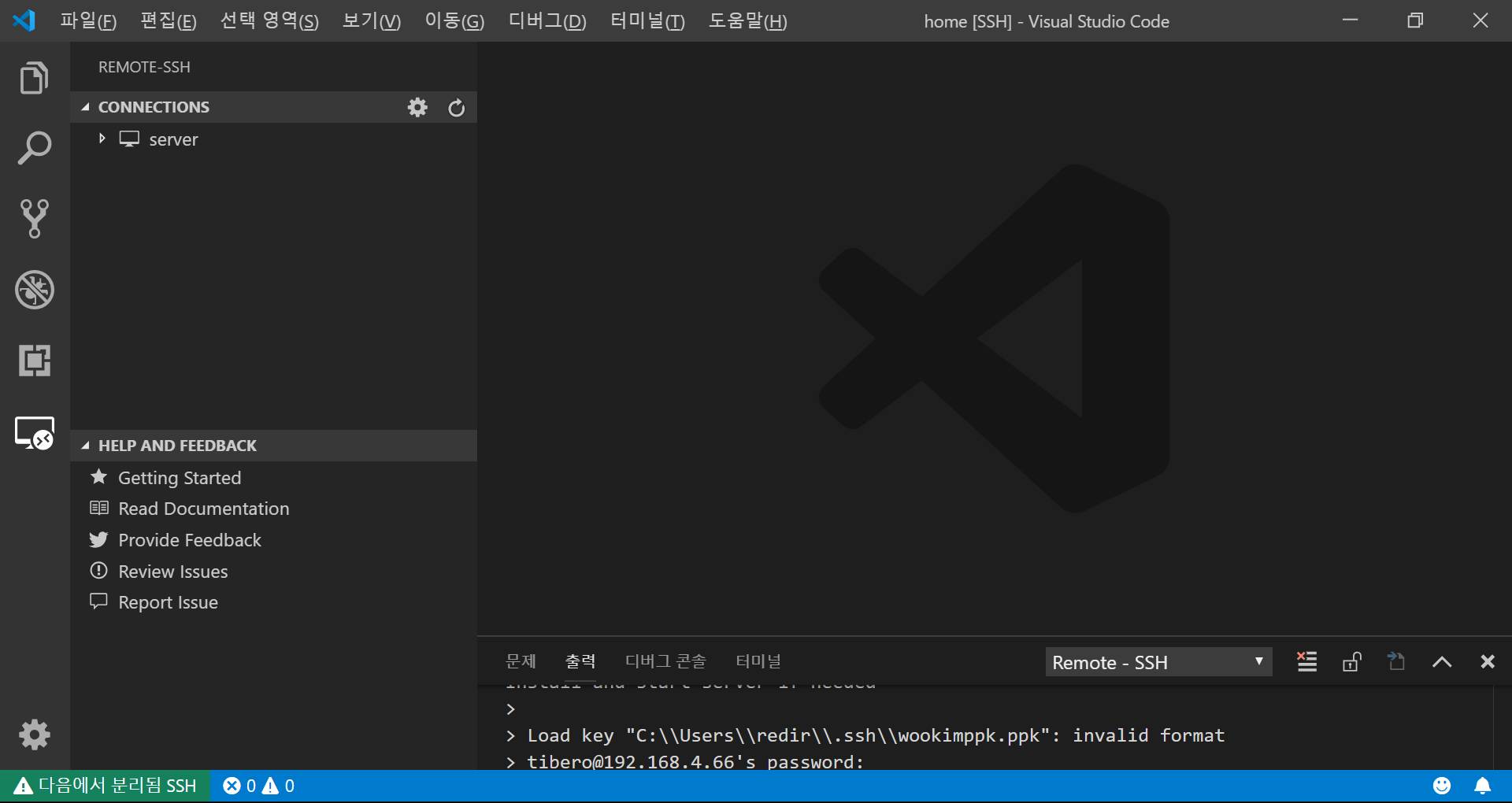Click the monitor icon beside server
This screenshot has width=1512, height=803.
(x=129, y=139)
